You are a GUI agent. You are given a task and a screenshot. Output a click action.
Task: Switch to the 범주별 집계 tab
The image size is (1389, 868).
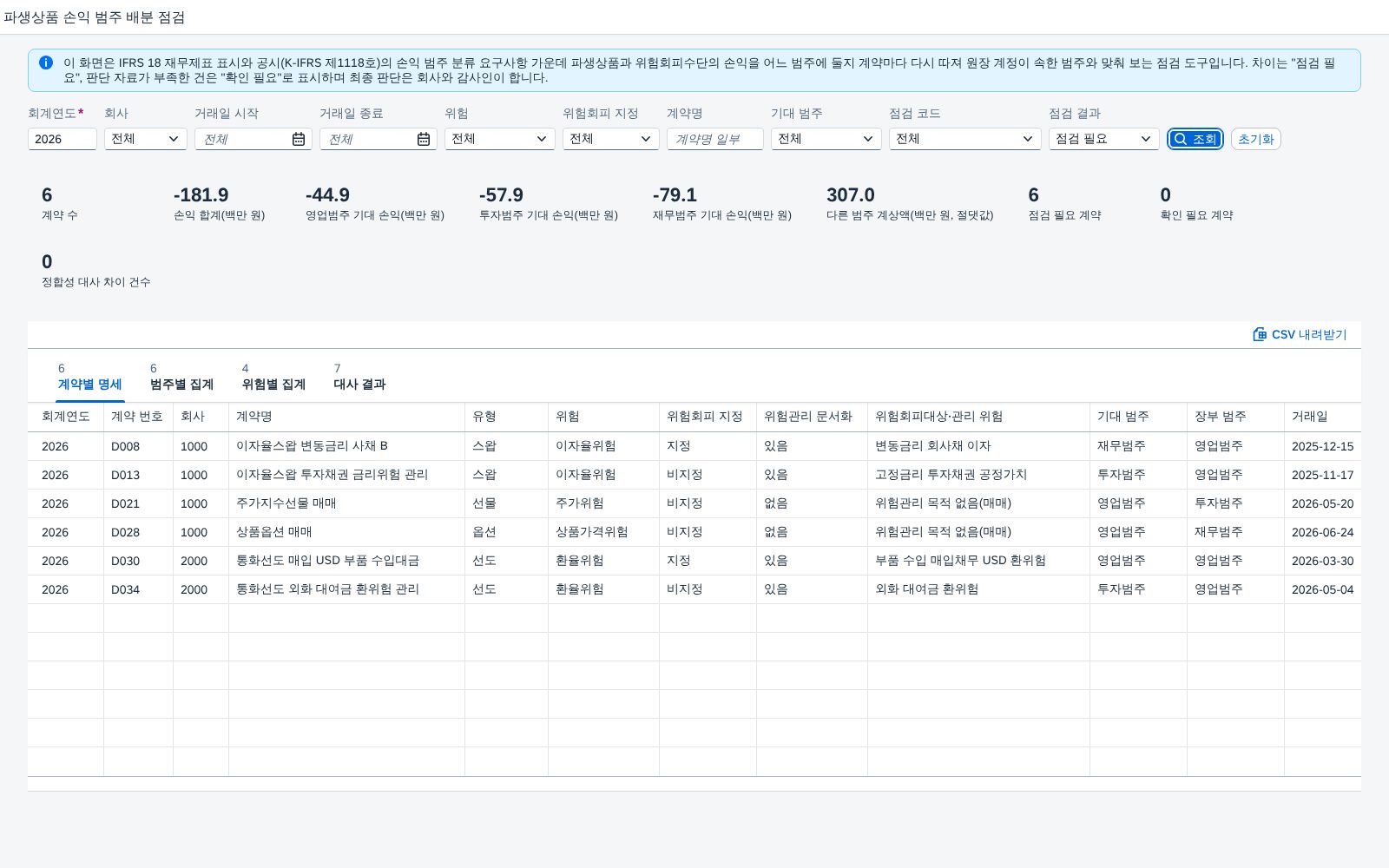182,384
